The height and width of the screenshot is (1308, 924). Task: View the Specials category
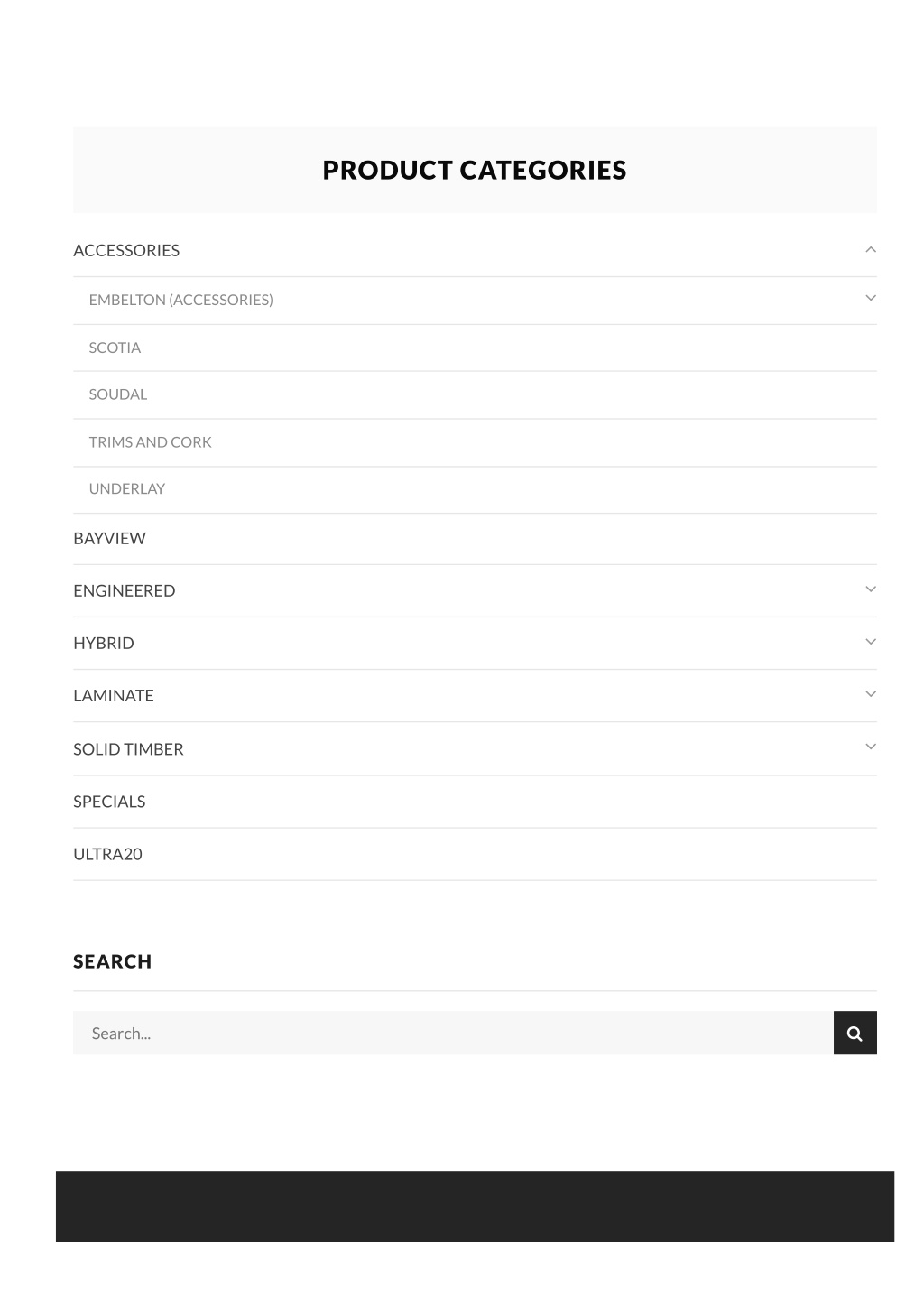pyautogui.click(x=109, y=802)
